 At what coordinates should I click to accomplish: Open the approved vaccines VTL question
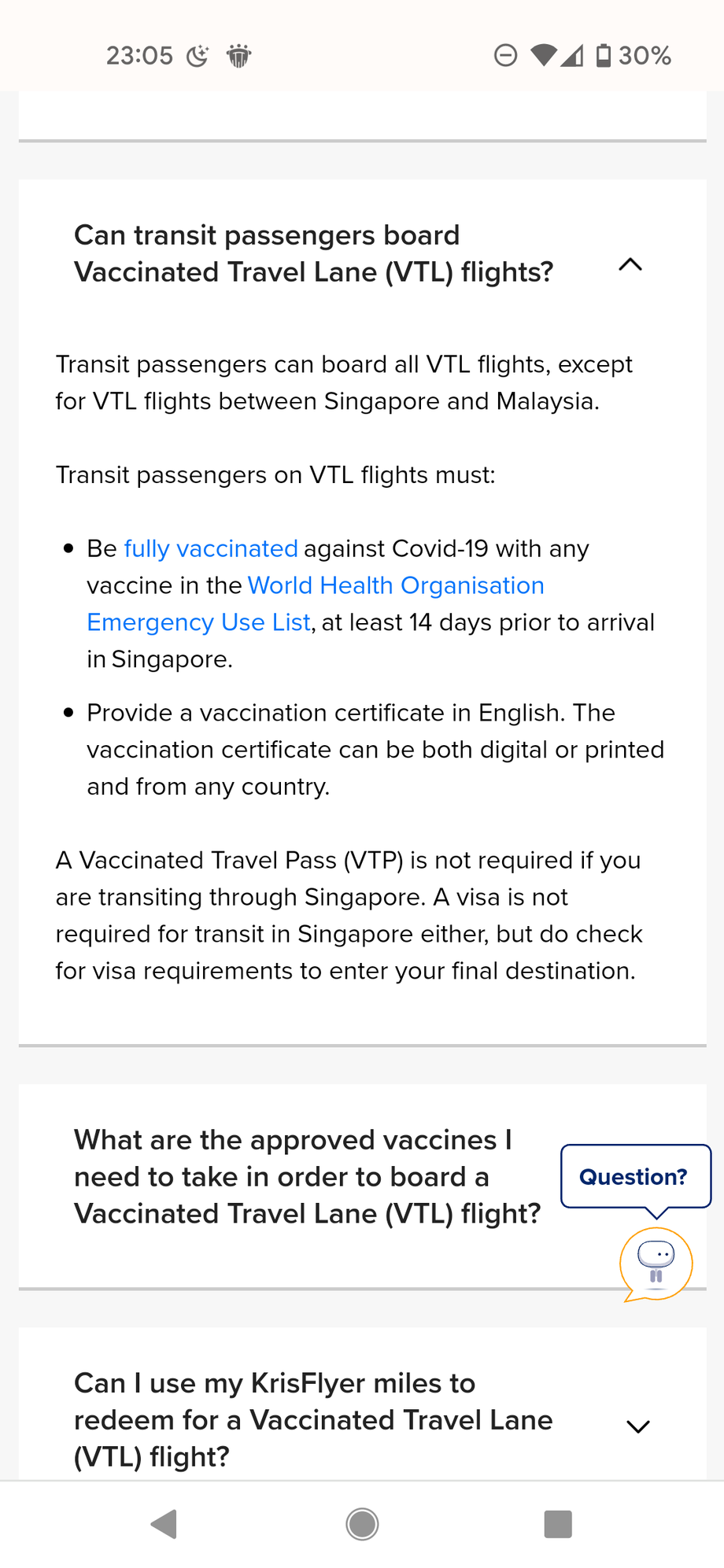[x=308, y=1177]
